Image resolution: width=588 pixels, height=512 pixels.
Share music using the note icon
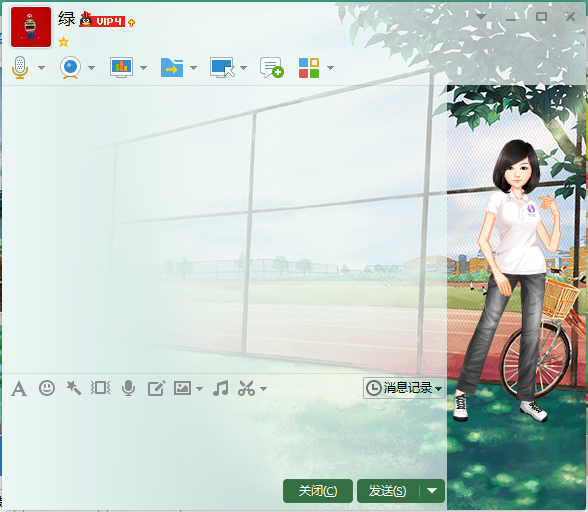coord(220,388)
